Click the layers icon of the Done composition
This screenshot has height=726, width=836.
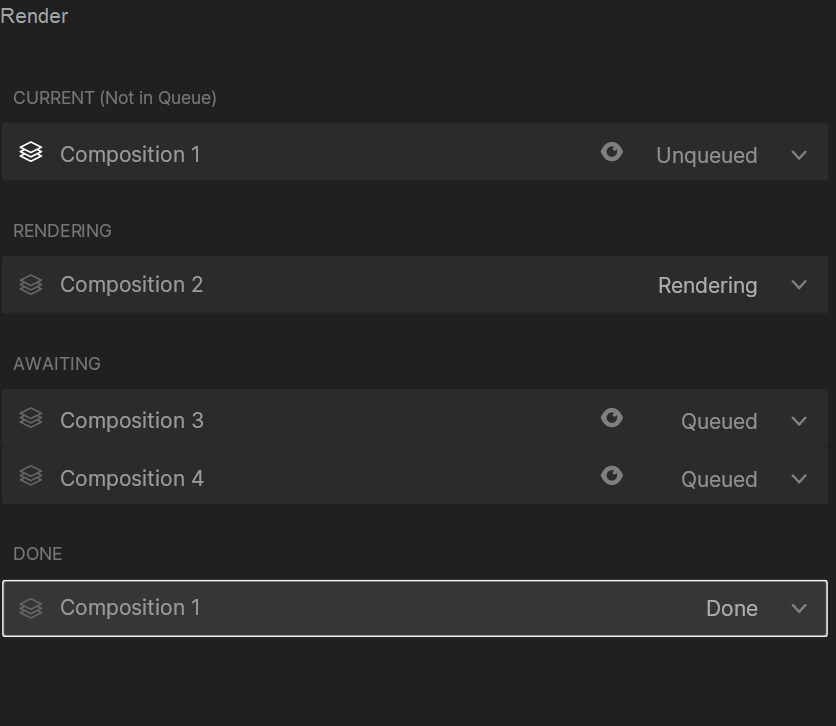pyautogui.click(x=31, y=608)
